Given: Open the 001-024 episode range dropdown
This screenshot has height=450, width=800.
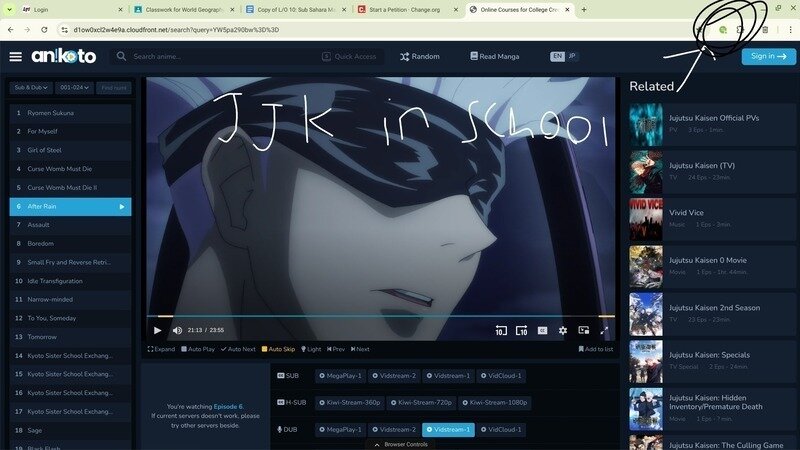Looking at the screenshot, I should tap(75, 88).
